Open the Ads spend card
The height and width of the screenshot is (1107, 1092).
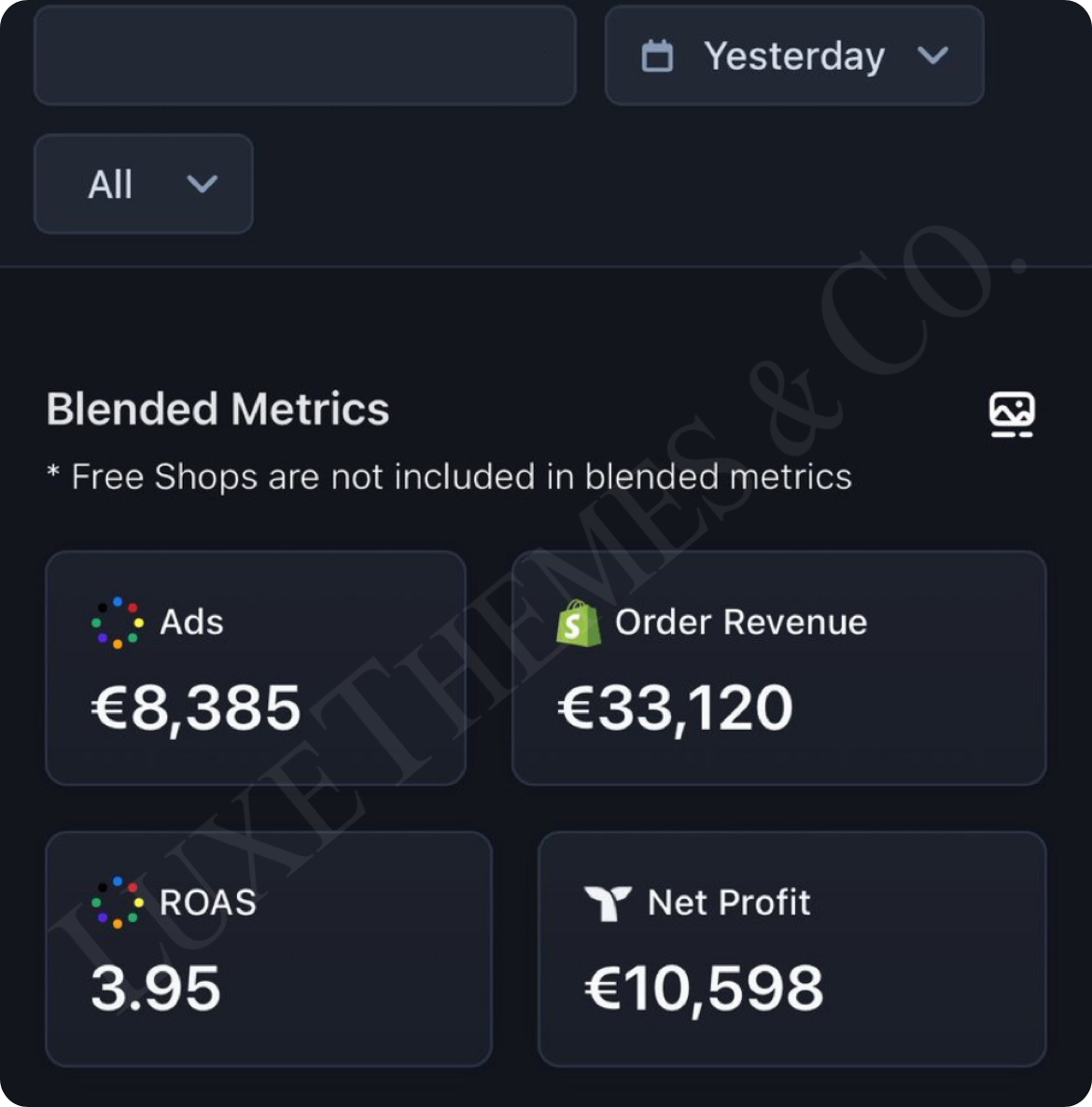pyautogui.click(x=256, y=668)
